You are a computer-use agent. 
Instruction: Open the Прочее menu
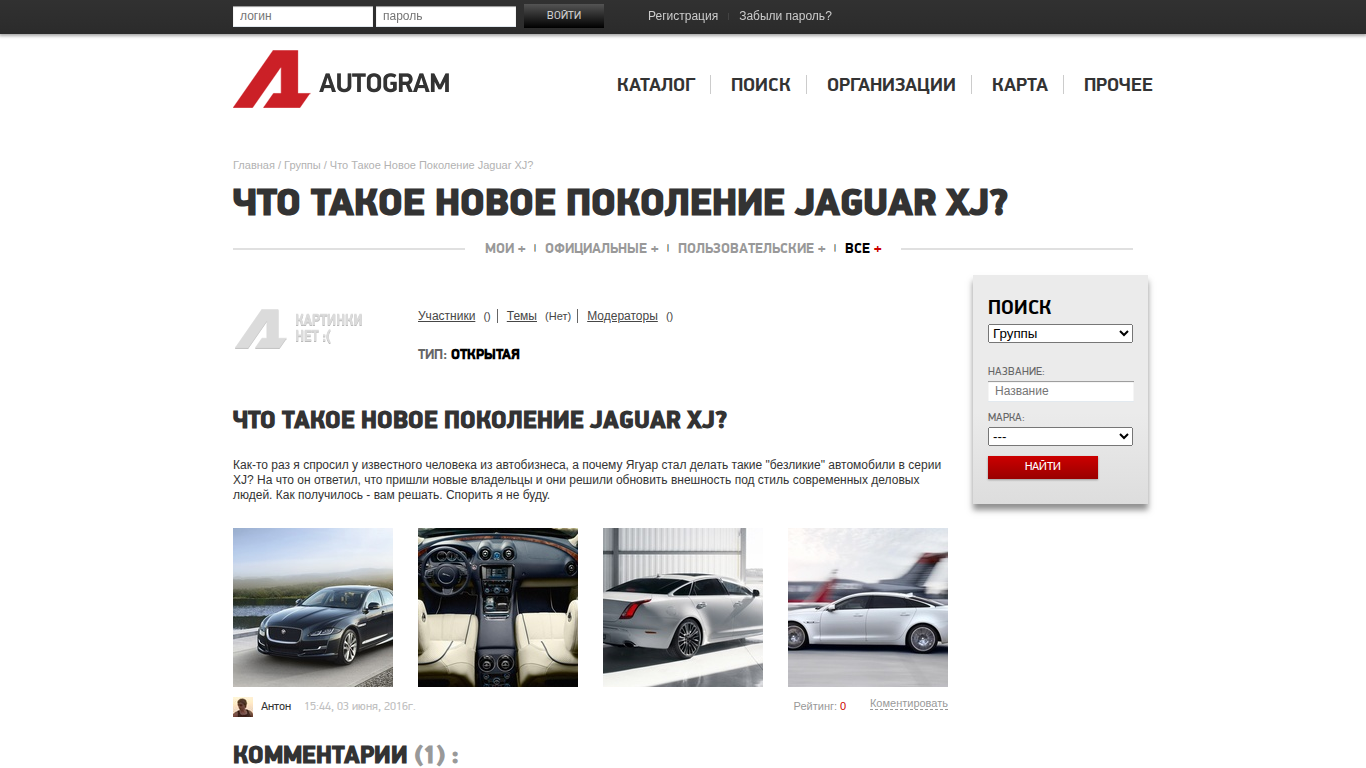click(x=1118, y=85)
